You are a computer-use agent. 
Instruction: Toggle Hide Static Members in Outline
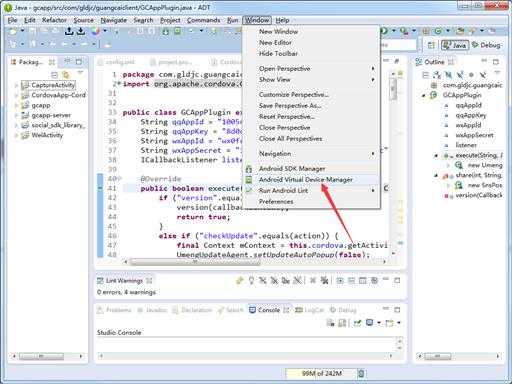click(x=460, y=75)
